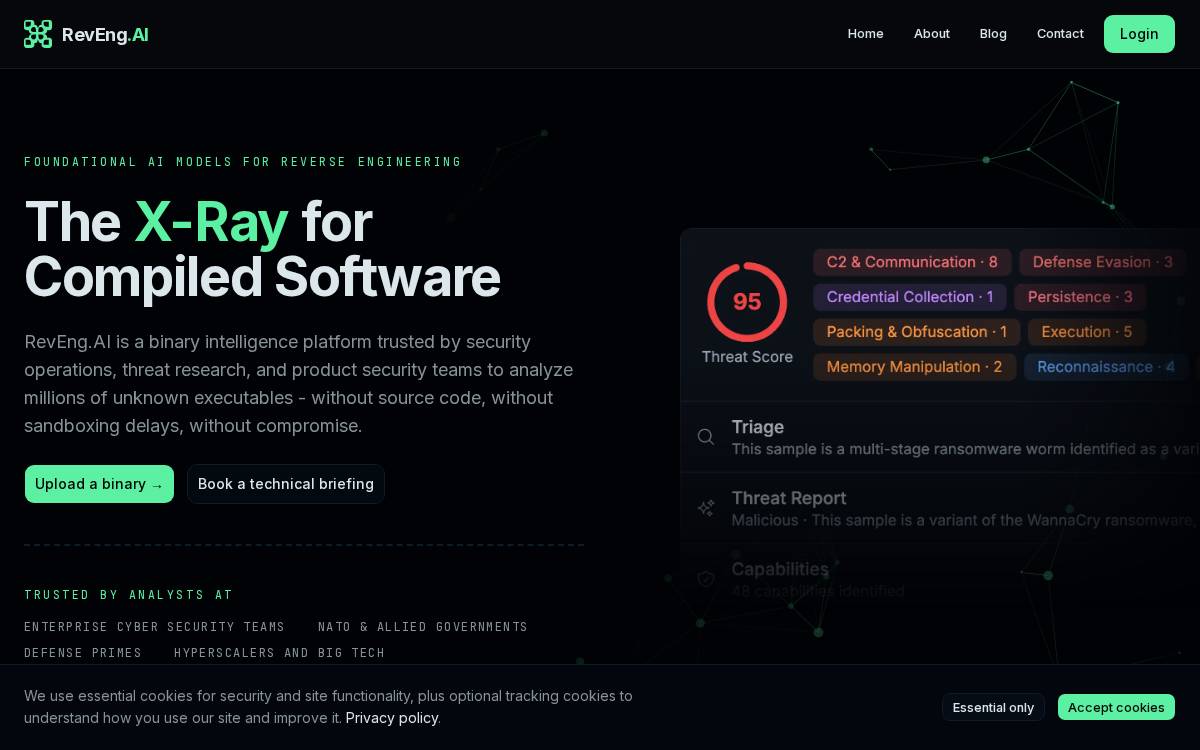
Task: Choose Essential only cookies
Action: [993, 707]
